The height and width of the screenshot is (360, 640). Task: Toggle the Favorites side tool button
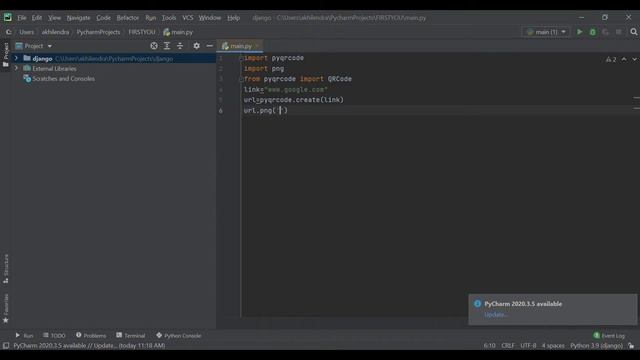[6, 309]
